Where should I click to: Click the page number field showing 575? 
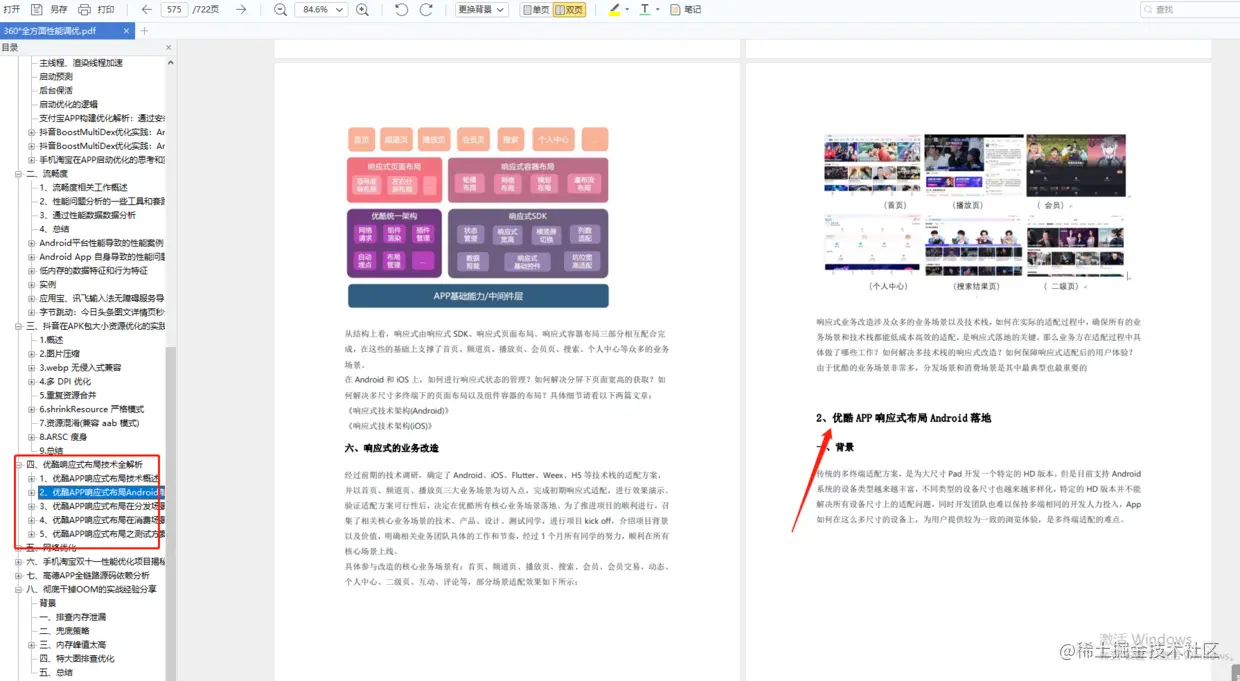(175, 9)
